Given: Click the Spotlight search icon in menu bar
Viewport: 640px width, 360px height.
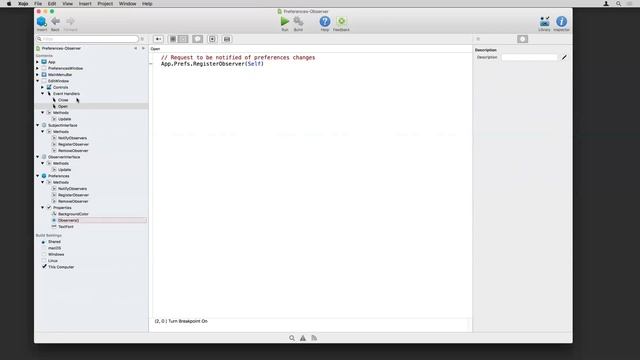Looking at the screenshot, I should [x=618, y=4].
